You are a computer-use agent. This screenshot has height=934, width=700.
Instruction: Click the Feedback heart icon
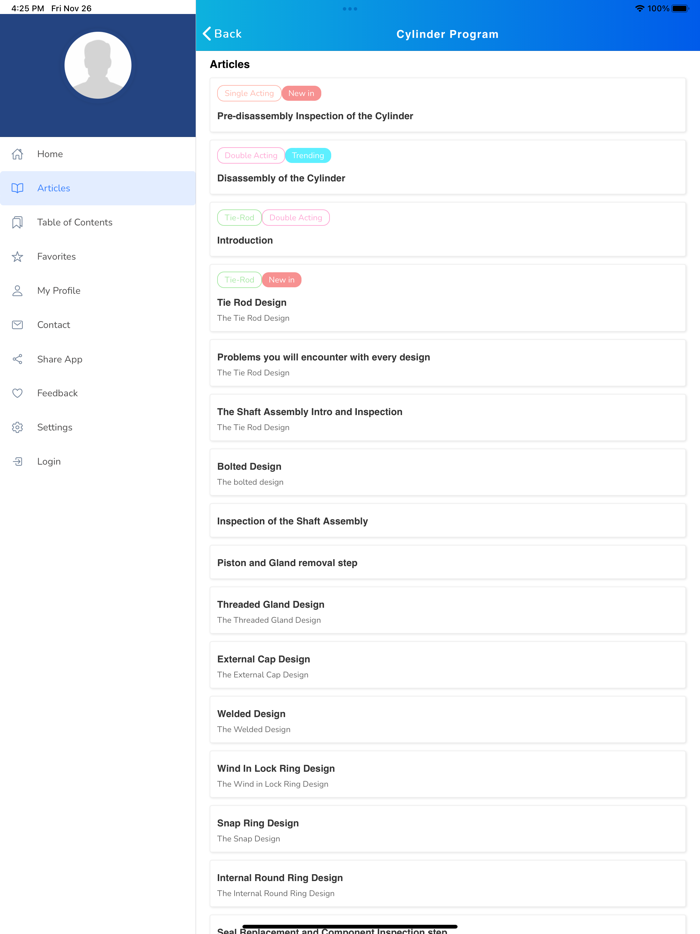[x=17, y=393]
